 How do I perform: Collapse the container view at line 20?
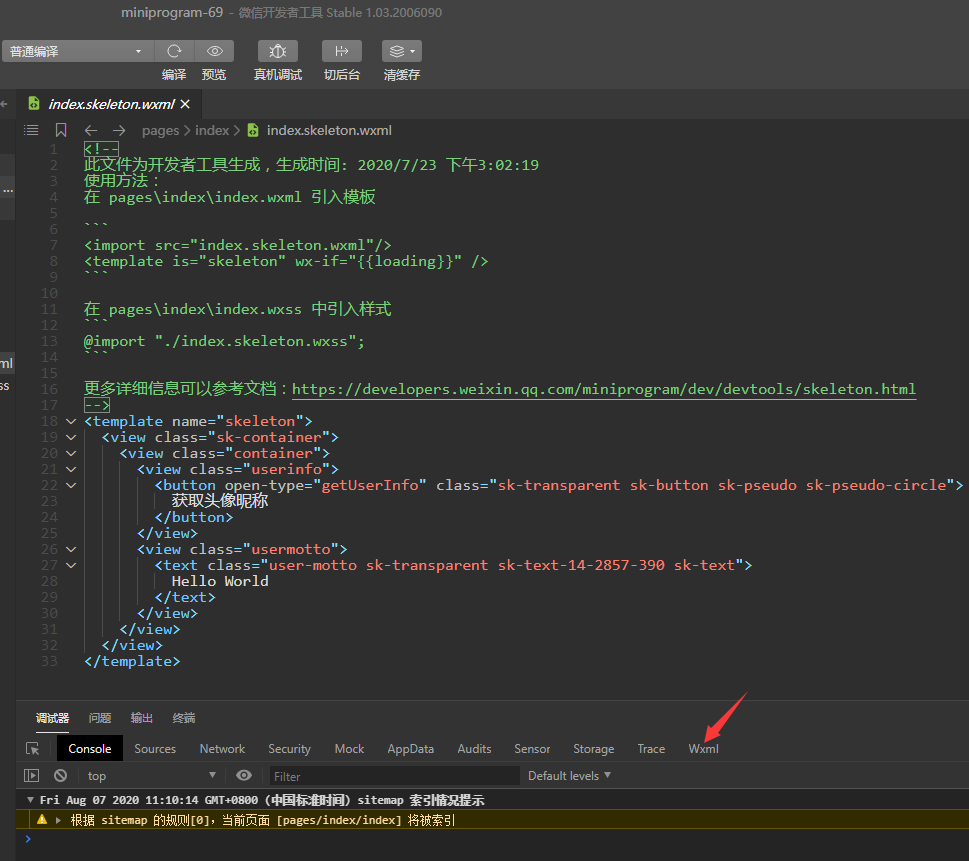71,454
